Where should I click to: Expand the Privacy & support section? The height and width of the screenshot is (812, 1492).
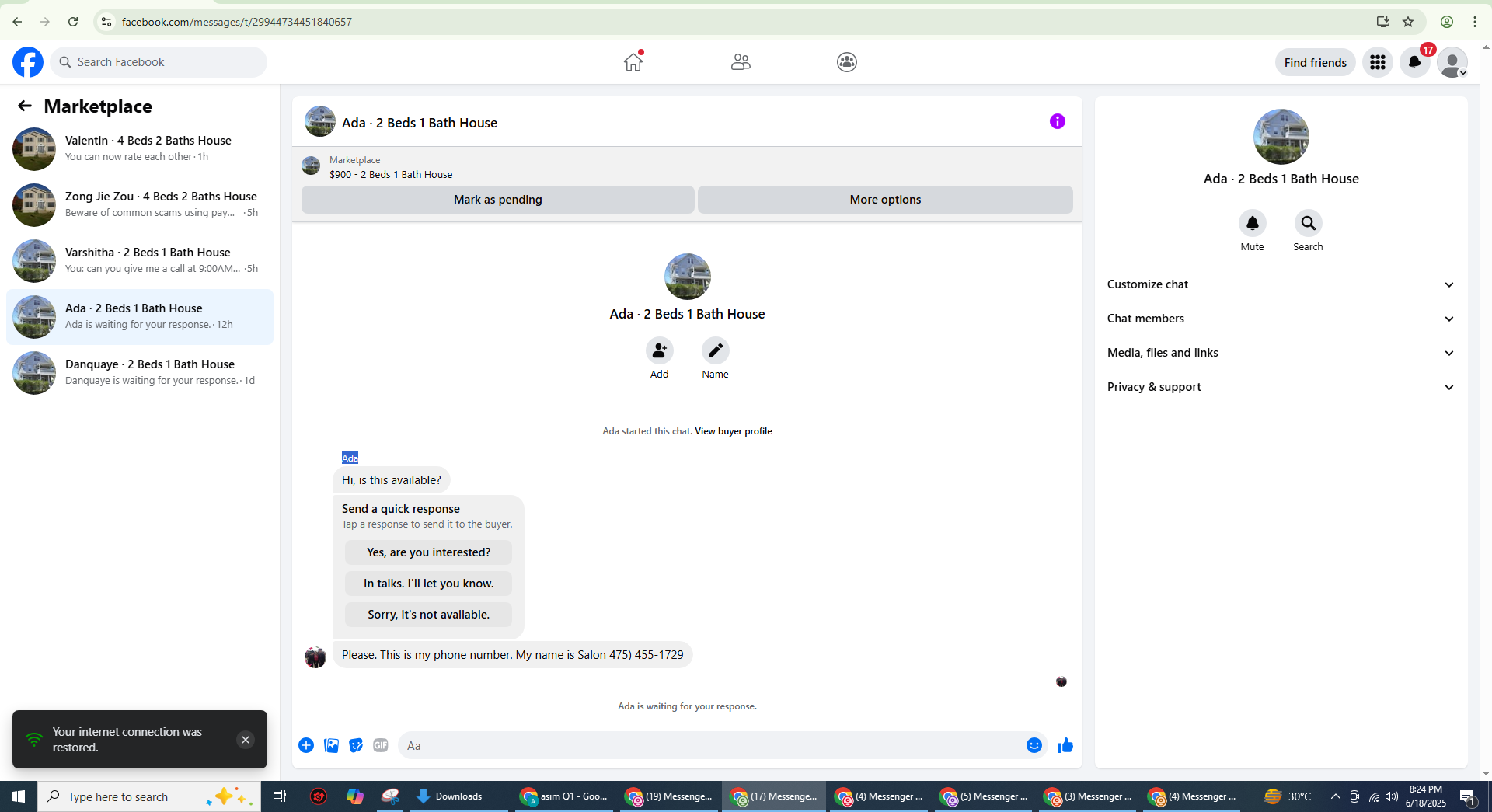[1281, 387]
